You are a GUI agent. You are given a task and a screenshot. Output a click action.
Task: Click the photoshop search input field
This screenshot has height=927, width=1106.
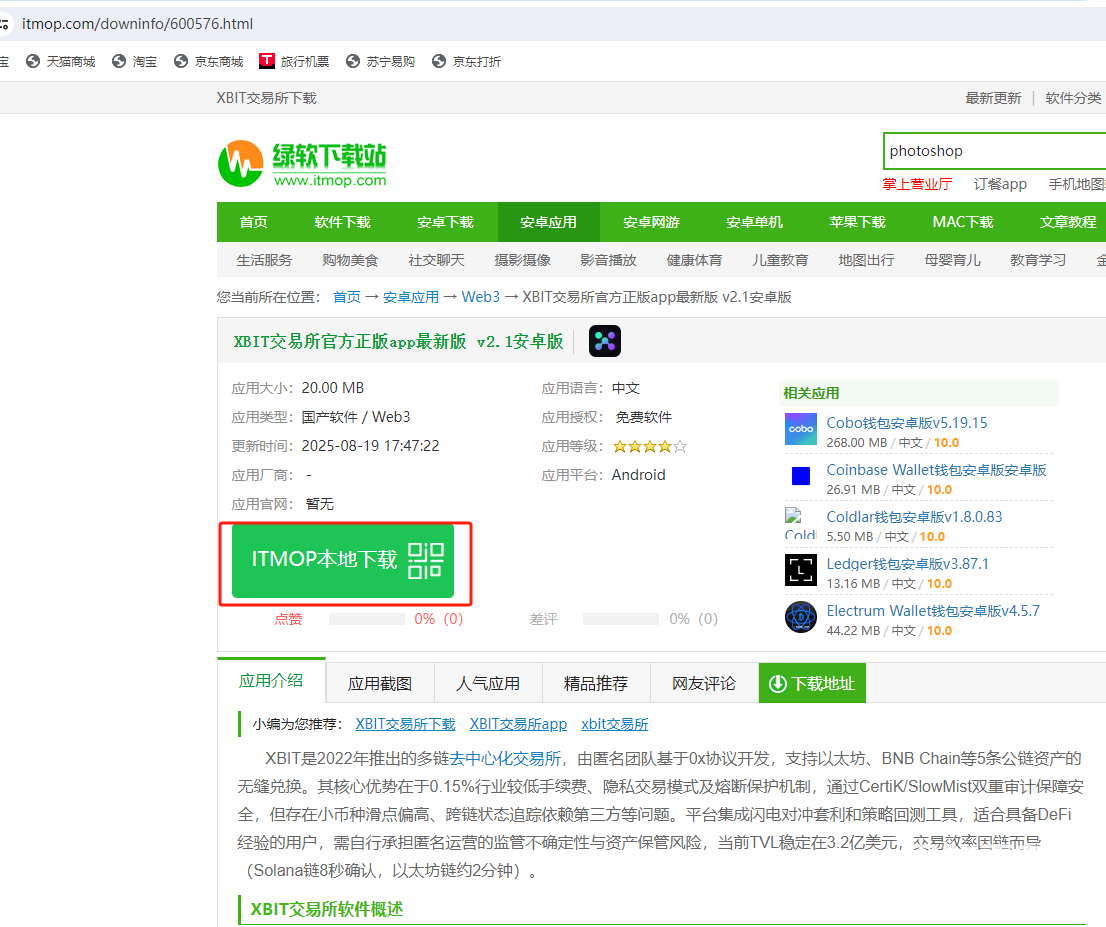point(990,151)
